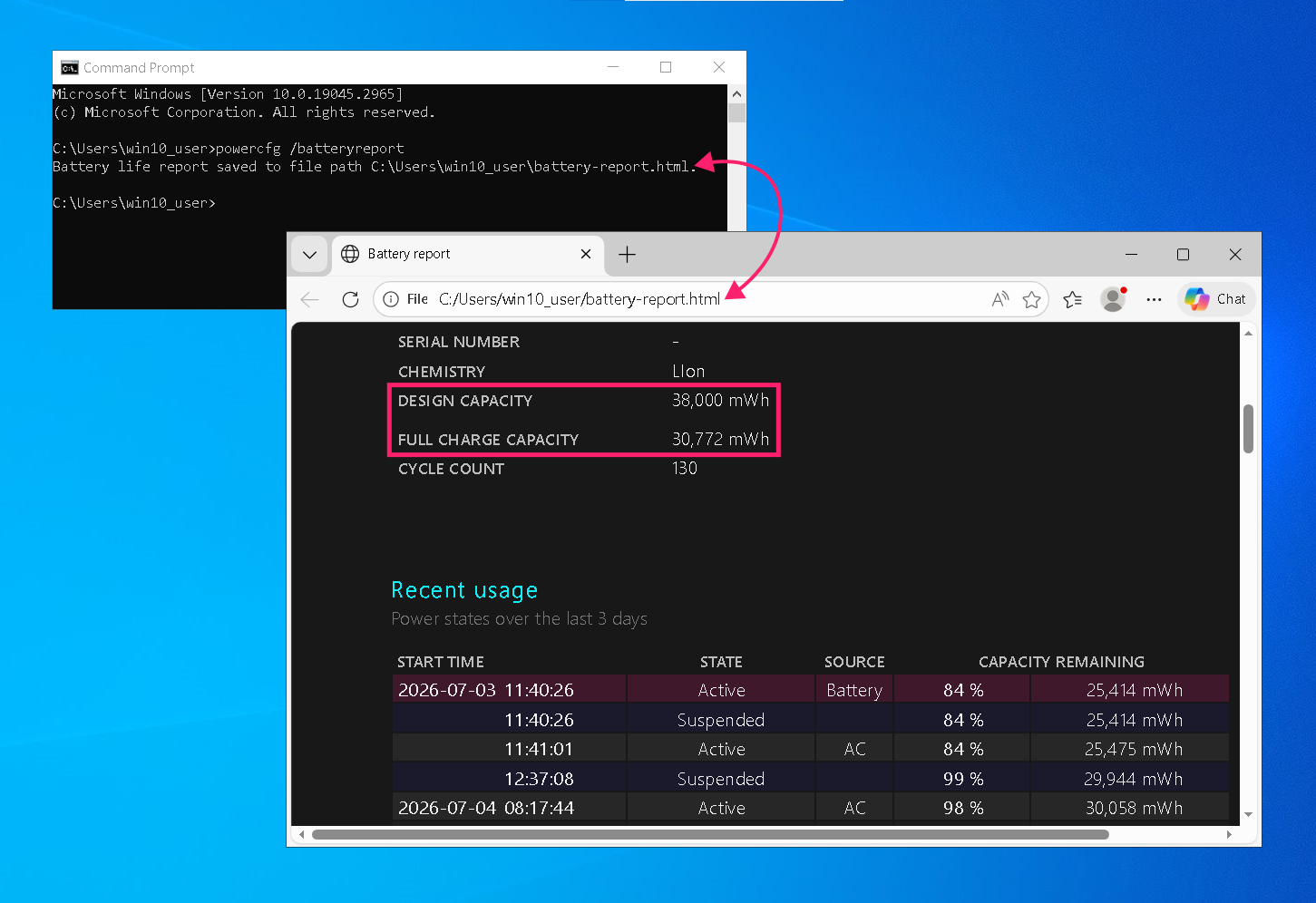Select the 30,772 mWh full charge value
This screenshot has height=903, width=1316.
[x=720, y=439]
